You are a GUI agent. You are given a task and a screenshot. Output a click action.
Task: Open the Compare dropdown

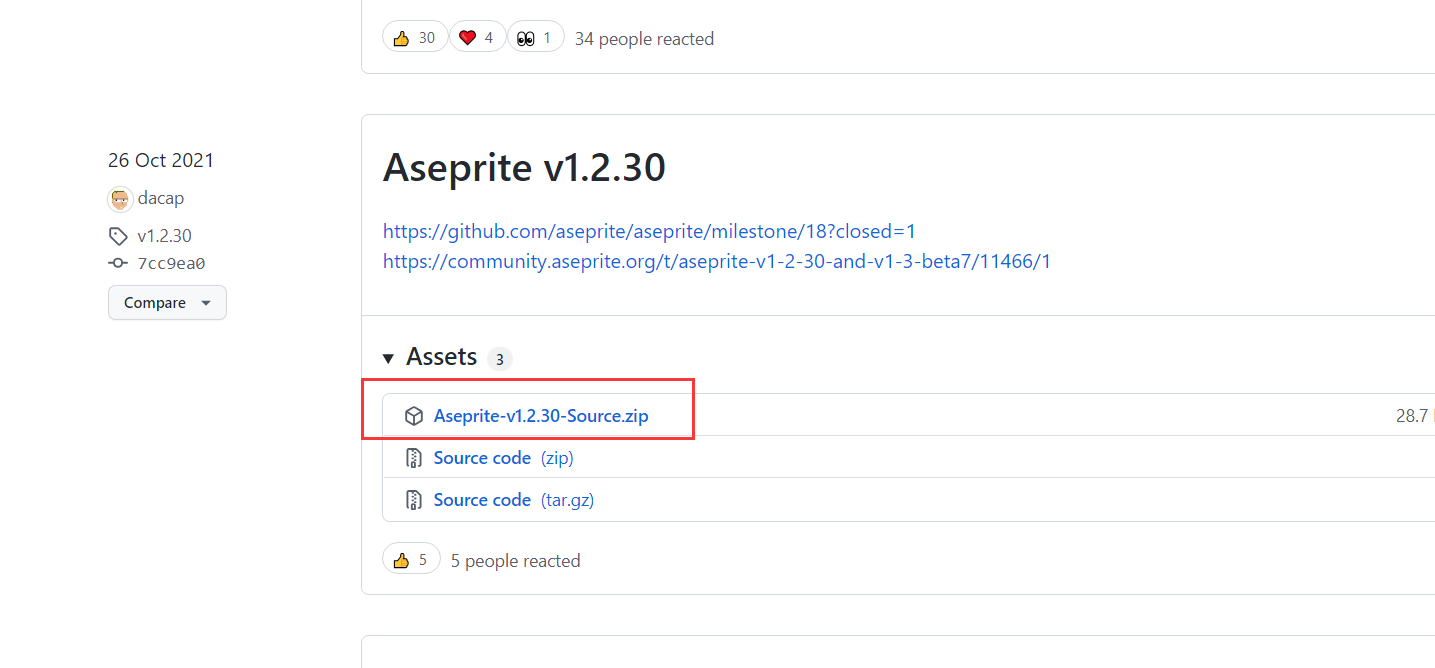pos(167,302)
